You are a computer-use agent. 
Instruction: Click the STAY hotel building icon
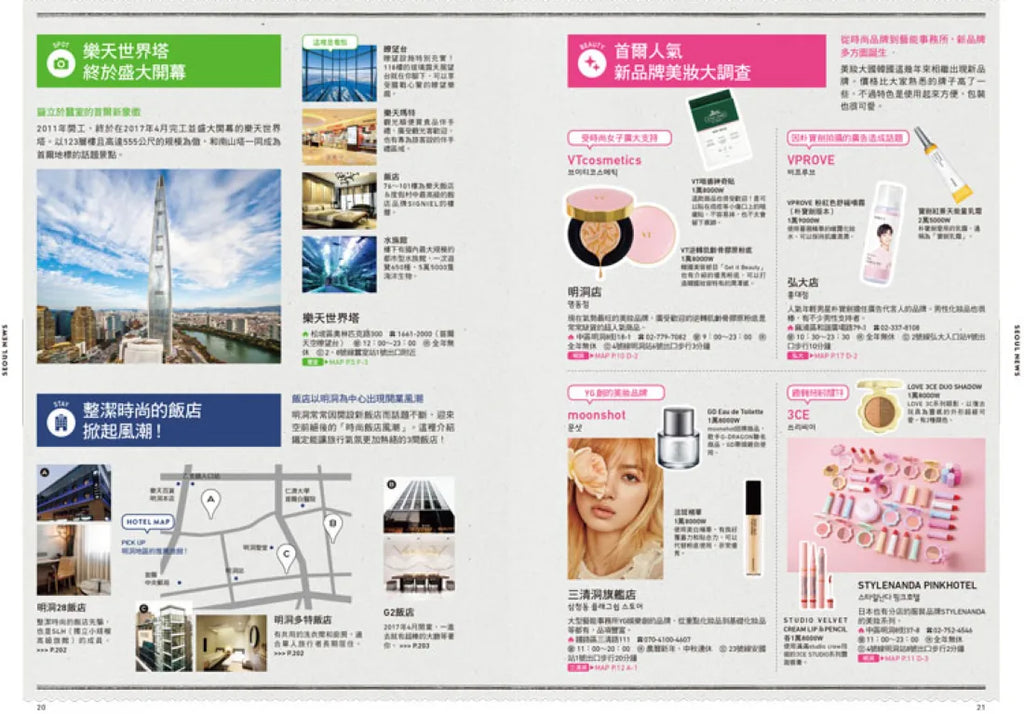pos(60,421)
